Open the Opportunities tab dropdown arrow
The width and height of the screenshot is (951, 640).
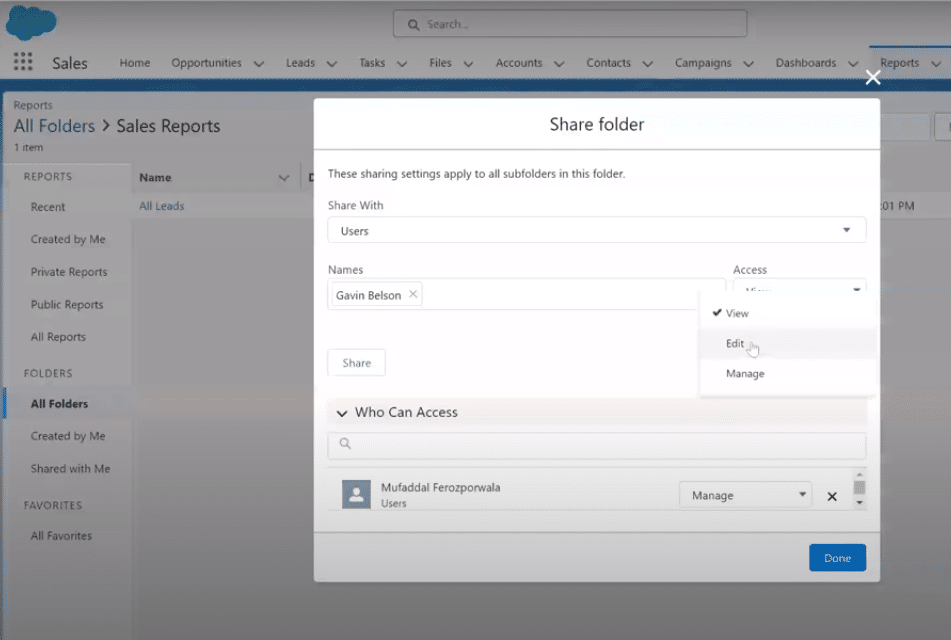(x=259, y=64)
